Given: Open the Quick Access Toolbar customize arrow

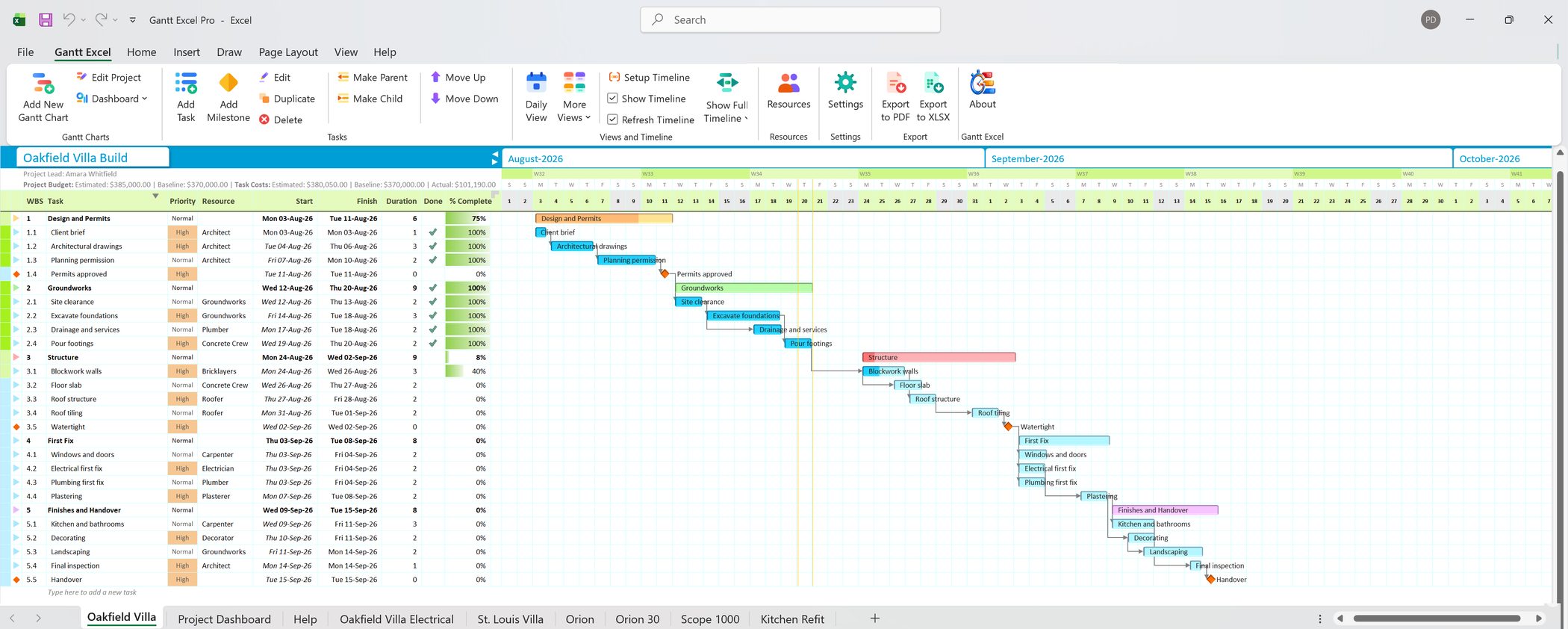Looking at the screenshot, I should (x=133, y=20).
